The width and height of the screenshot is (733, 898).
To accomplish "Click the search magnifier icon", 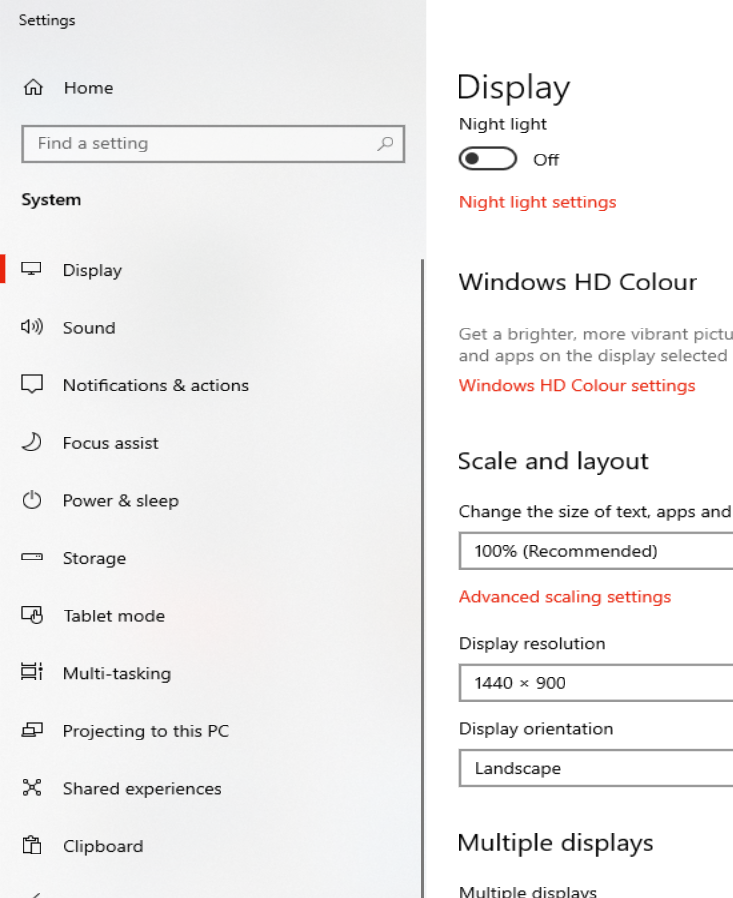I will point(385,143).
